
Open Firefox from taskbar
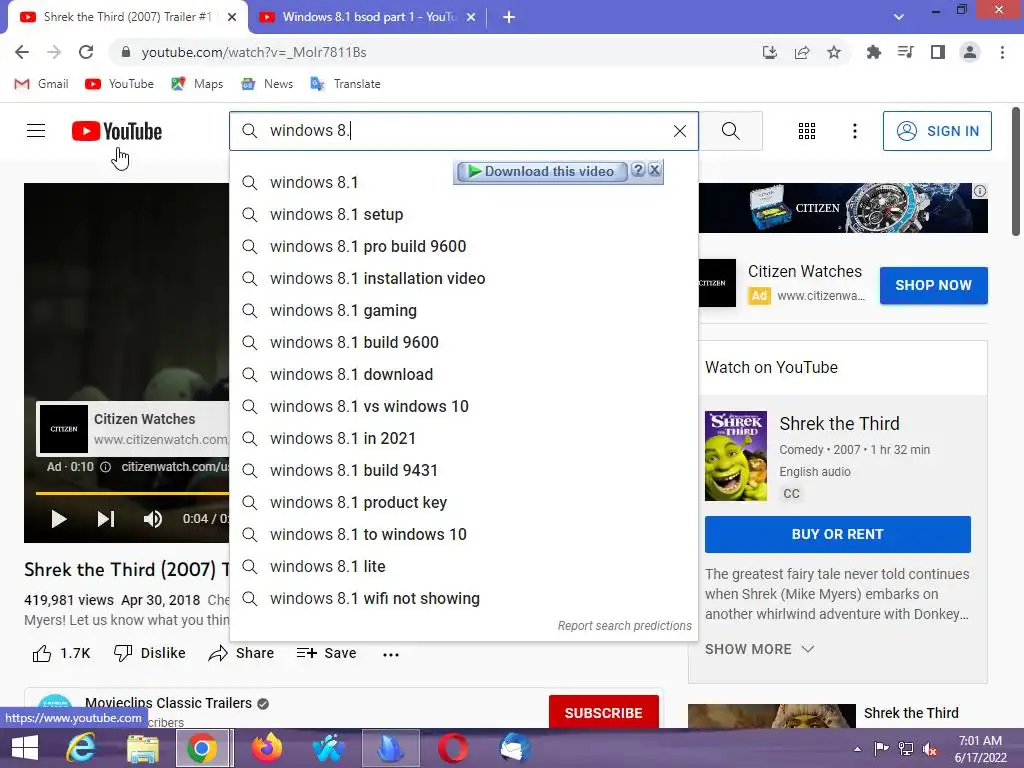(x=267, y=748)
